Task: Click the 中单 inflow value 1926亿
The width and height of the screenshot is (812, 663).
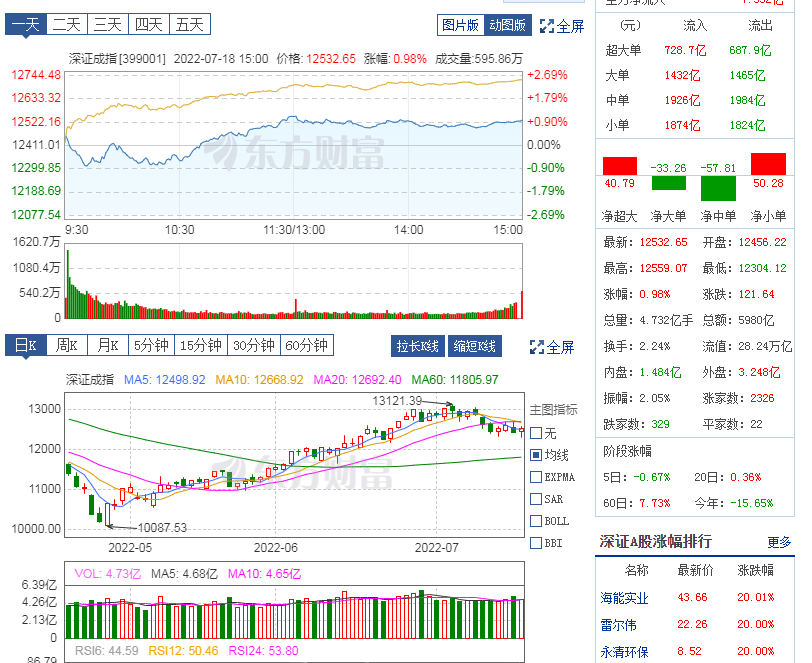Action: (x=683, y=100)
